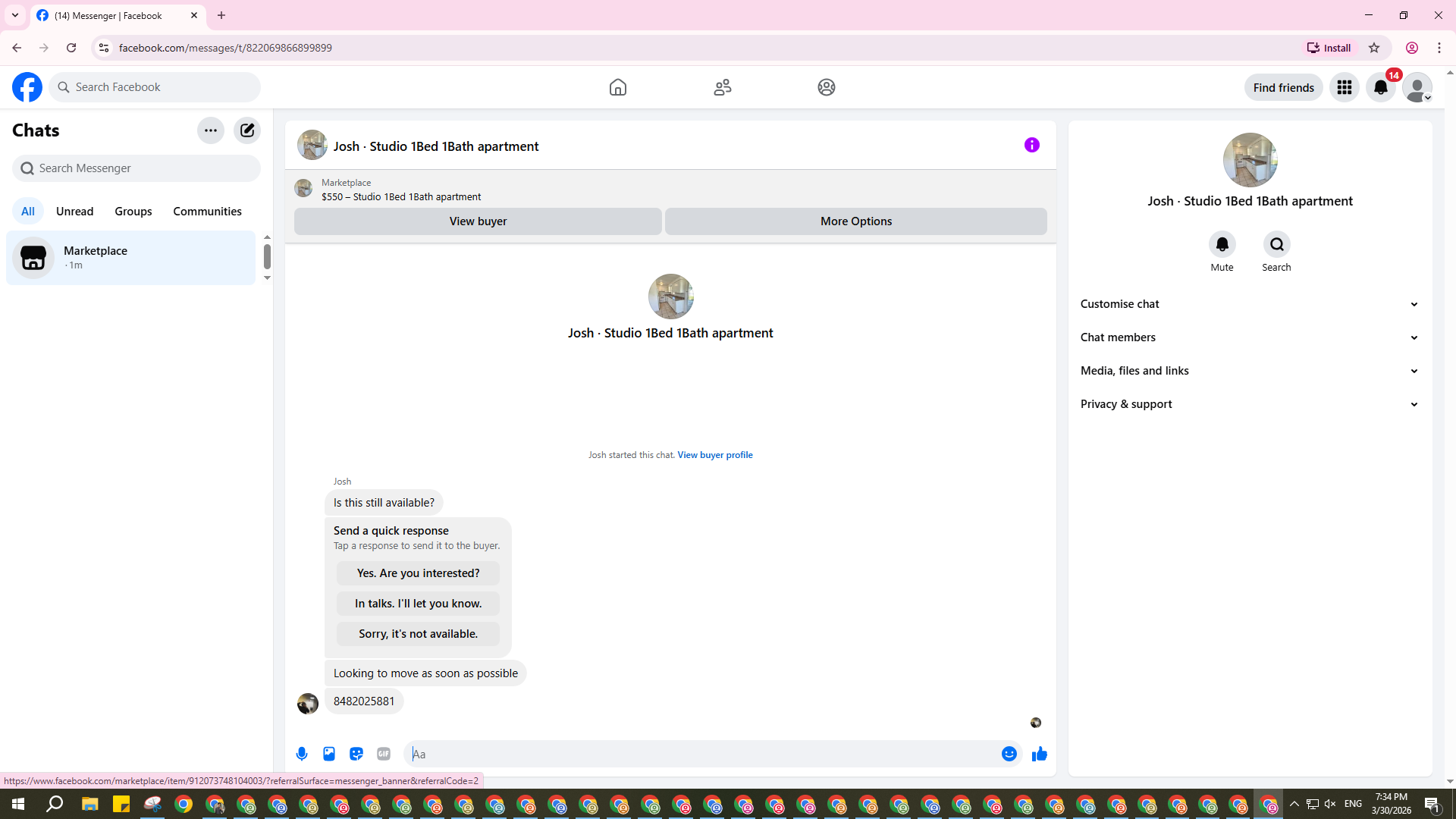Open the Facebook notifications bell
The height and width of the screenshot is (819, 1456).
[x=1380, y=88]
